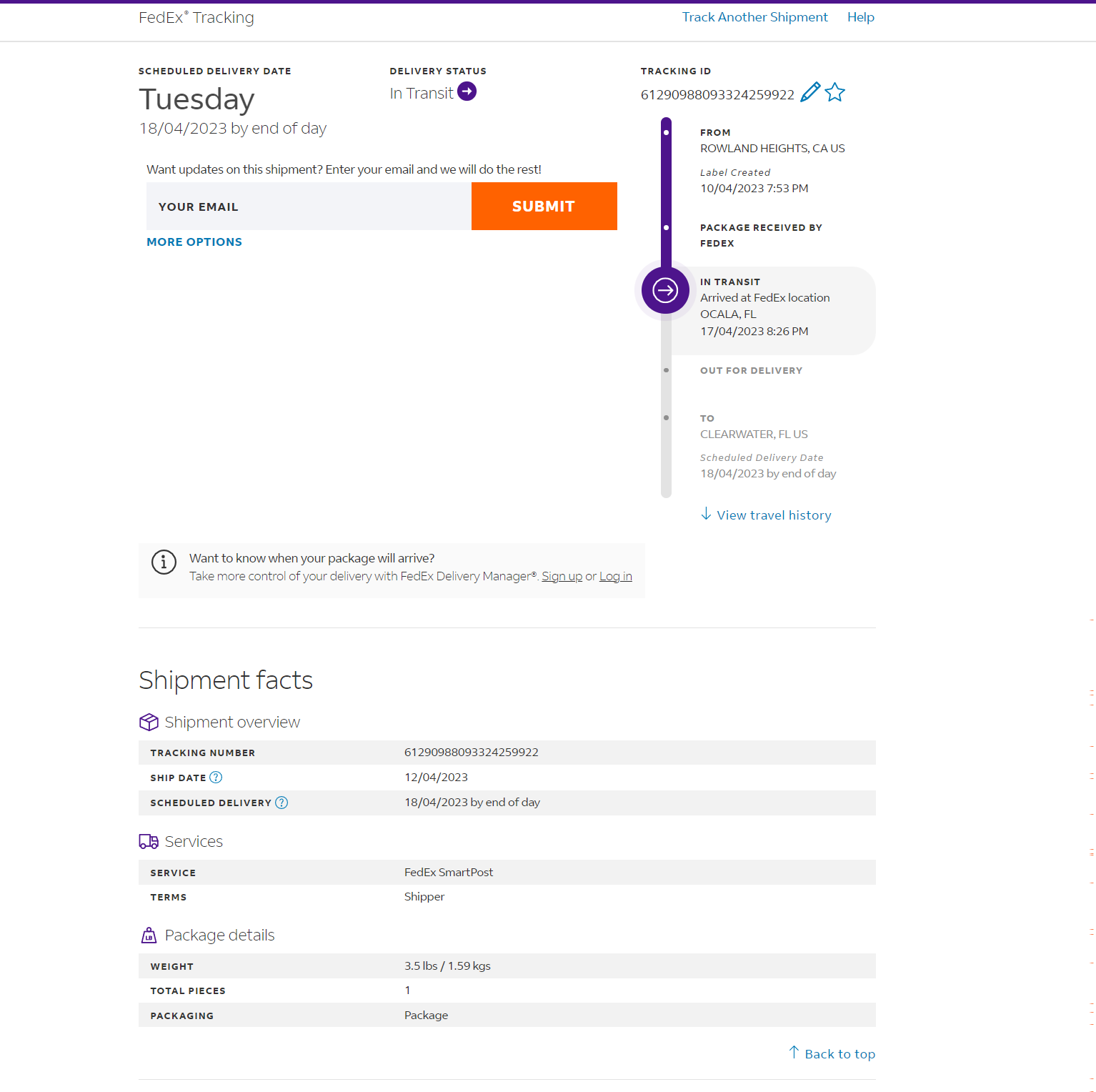Focus the YOUR EMAIL input field
1096x1092 pixels.
tap(309, 207)
